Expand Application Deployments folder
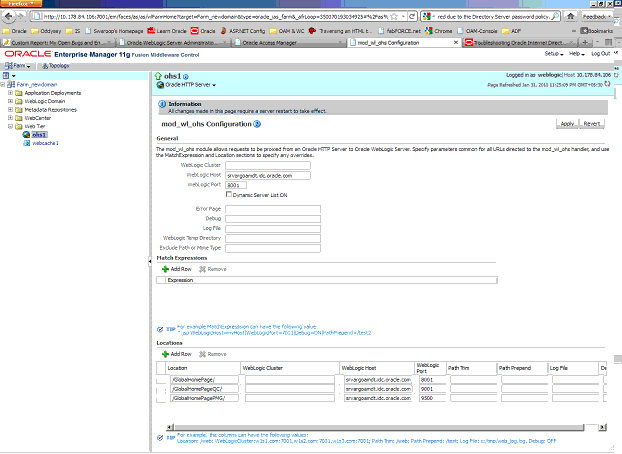622x454 pixels. (10, 93)
